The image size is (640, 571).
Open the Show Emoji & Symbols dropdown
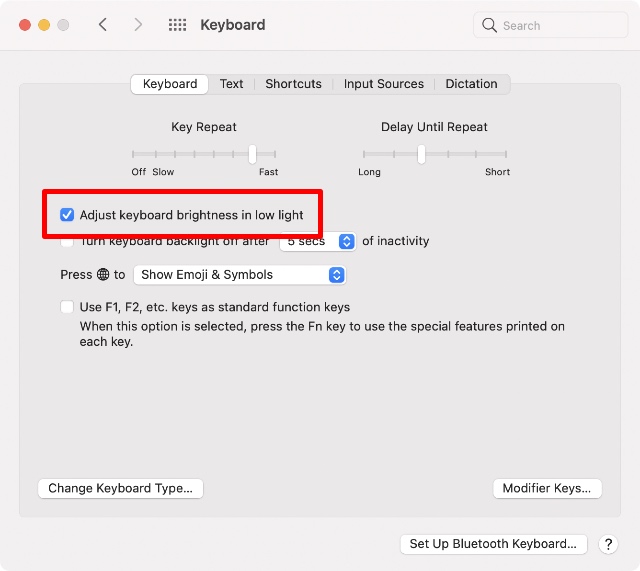[x=240, y=274]
